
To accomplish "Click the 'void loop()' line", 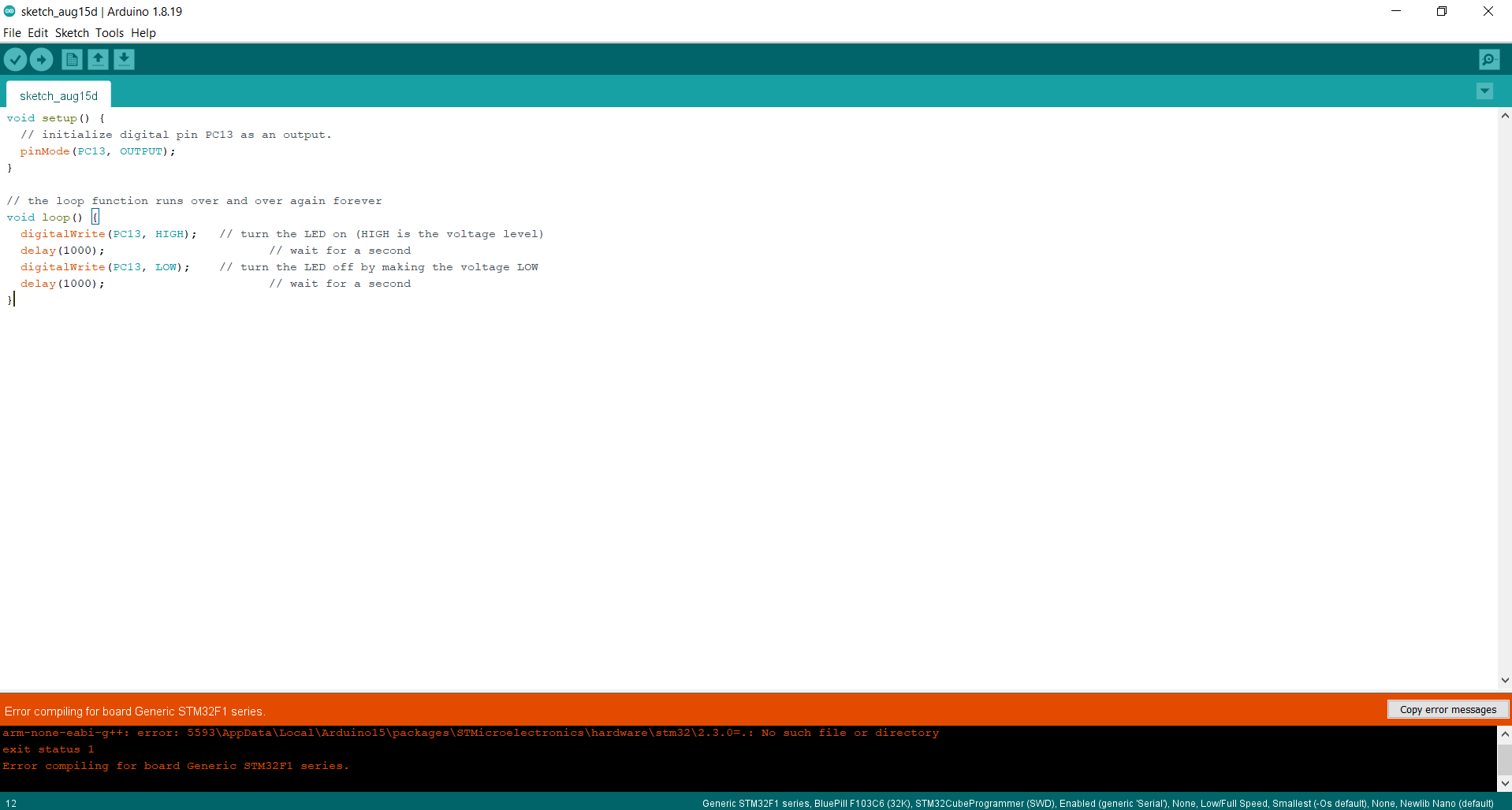I will click(53, 217).
